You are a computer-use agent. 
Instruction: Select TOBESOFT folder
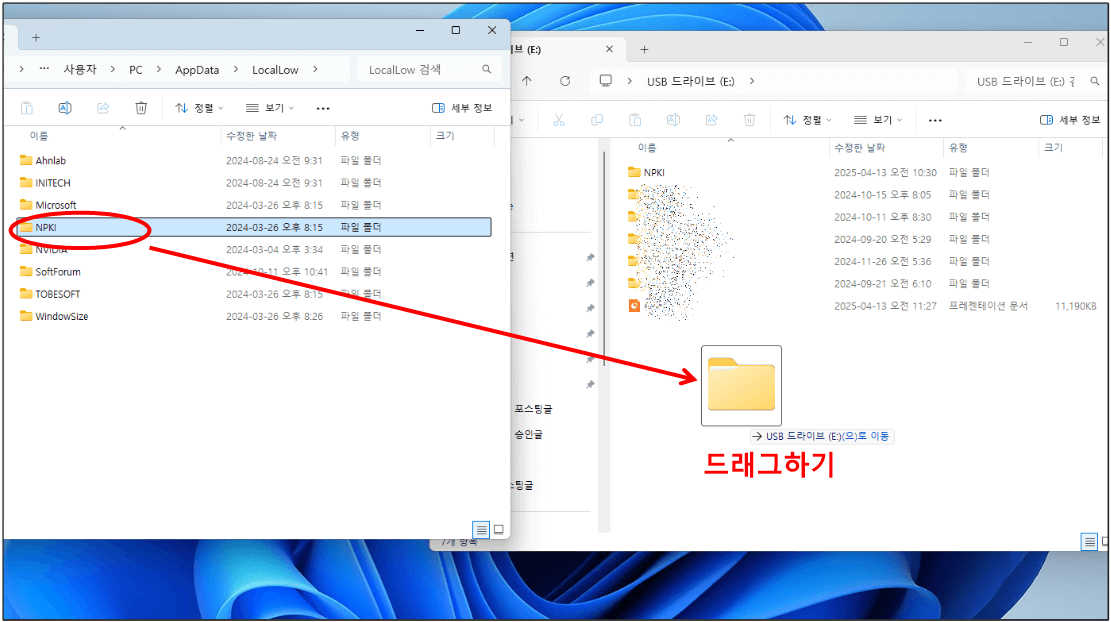pos(255,294)
